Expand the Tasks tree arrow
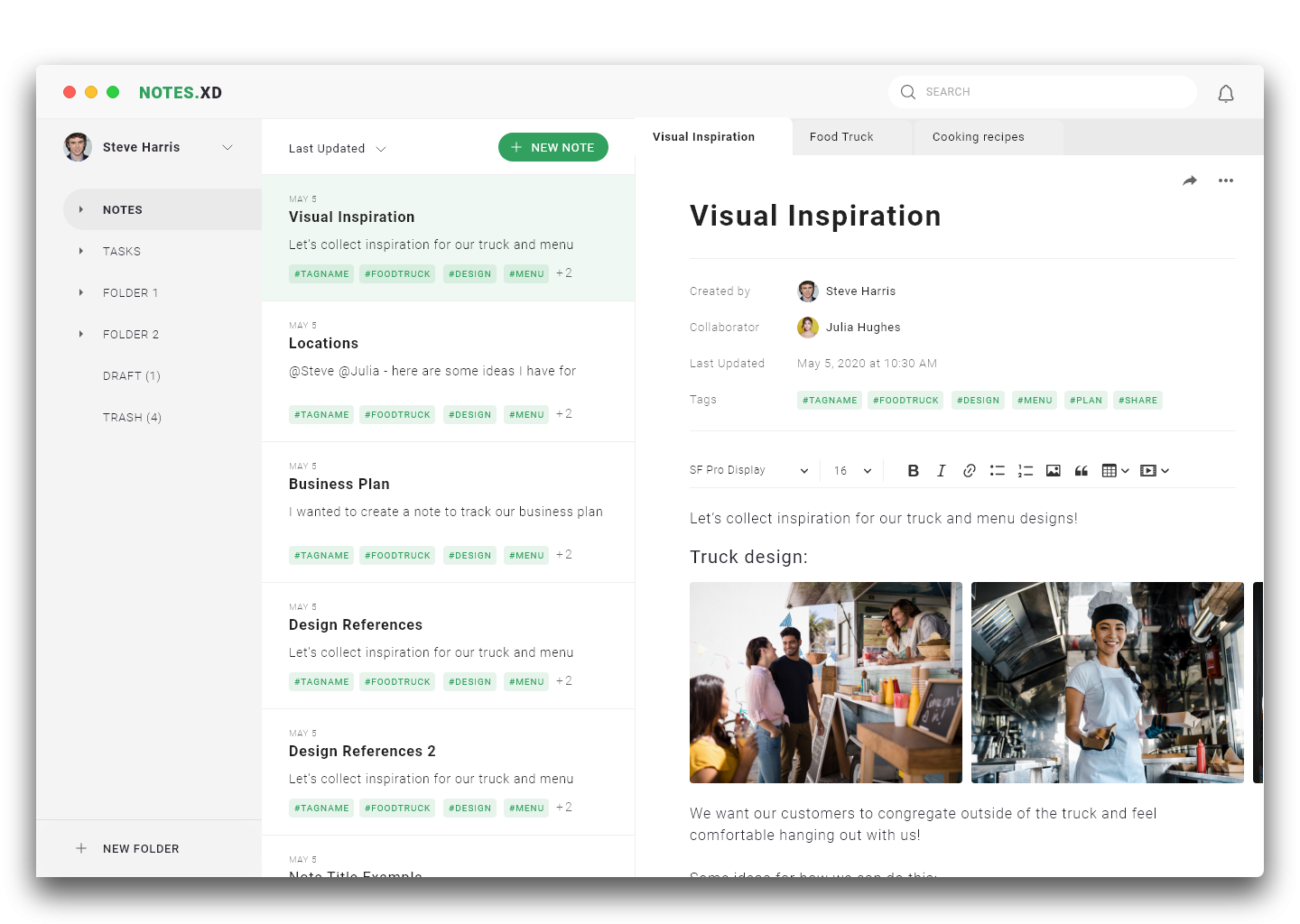 click(80, 251)
